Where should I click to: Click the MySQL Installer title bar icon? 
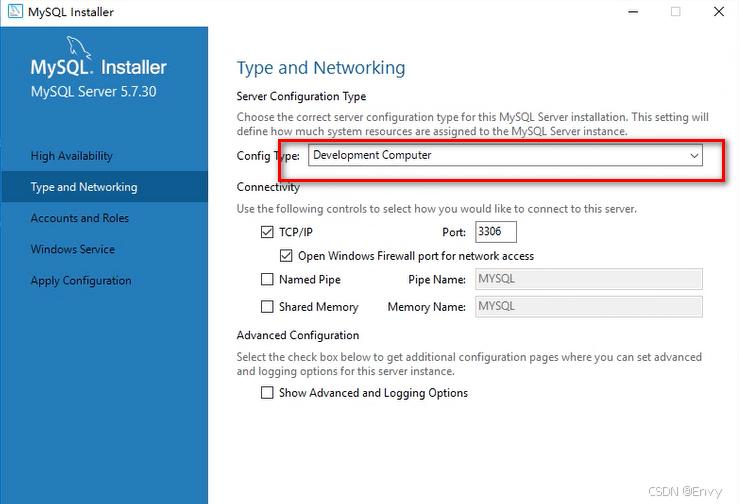point(15,11)
